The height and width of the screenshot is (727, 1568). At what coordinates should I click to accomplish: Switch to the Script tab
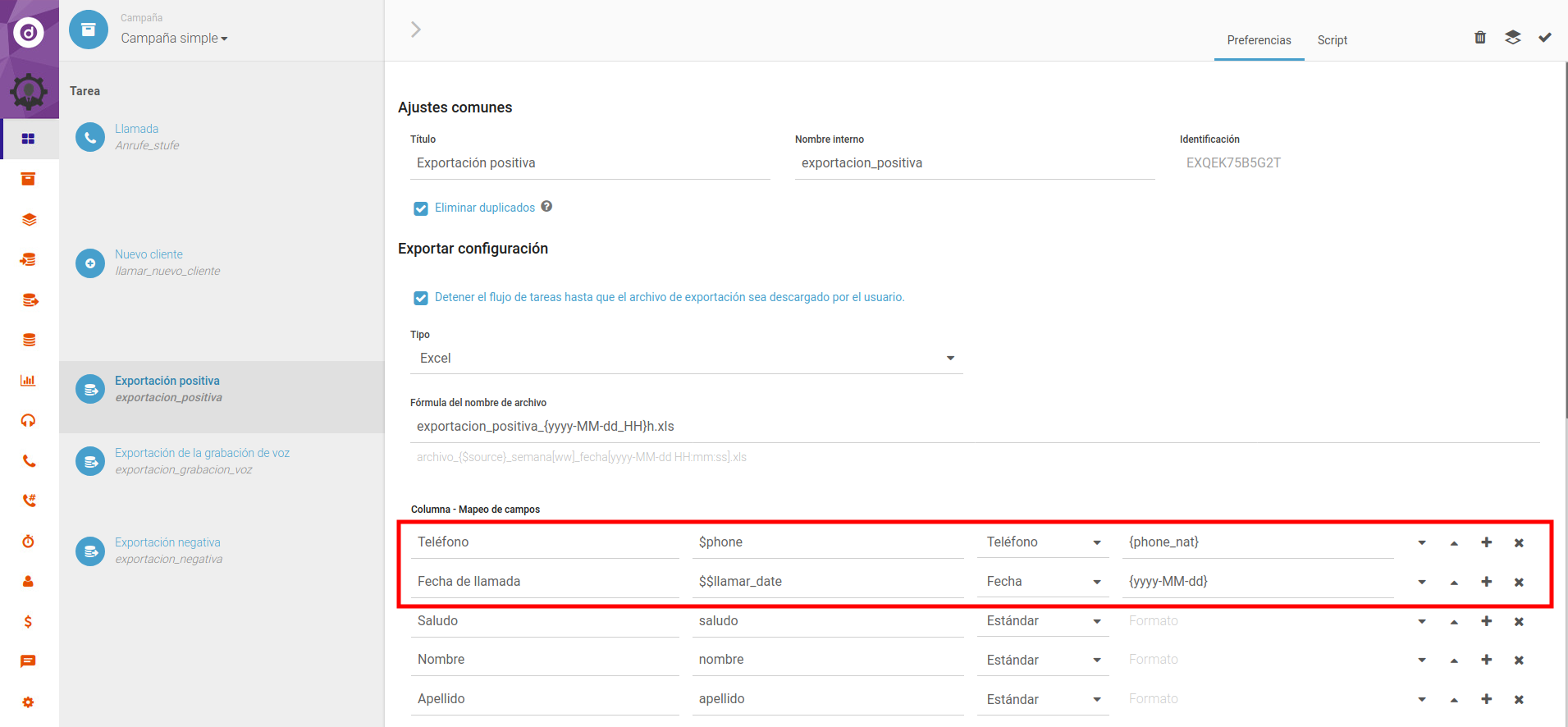[1332, 40]
